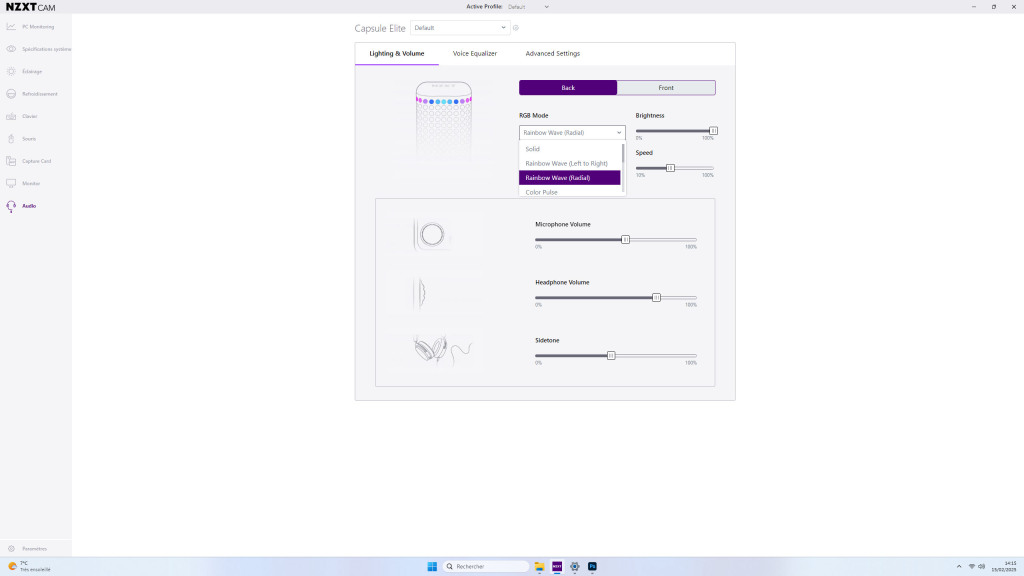Open Windows Start menu
The width and height of the screenshot is (1024, 576).
click(x=432, y=566)
